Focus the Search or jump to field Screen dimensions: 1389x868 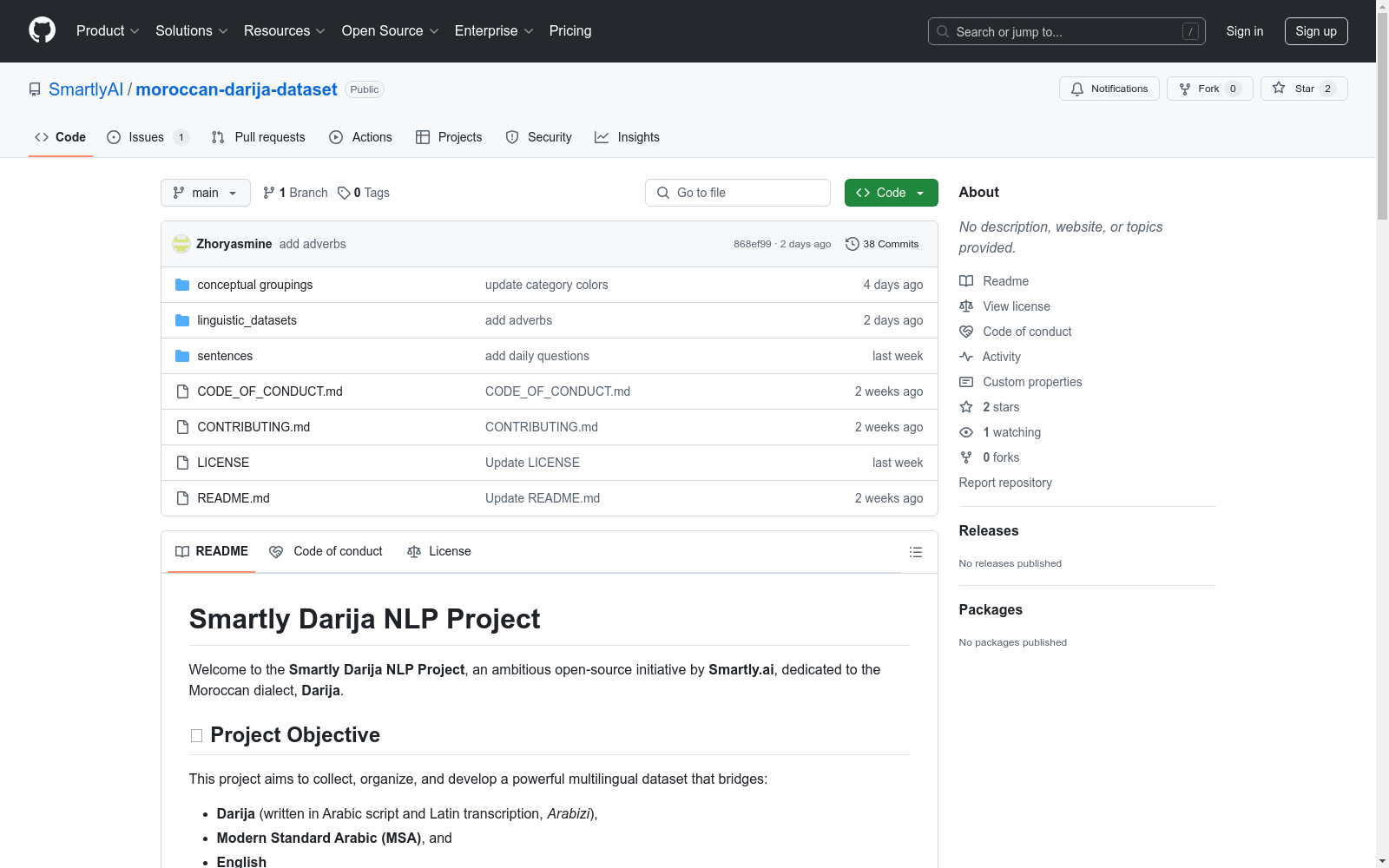tap(1066, 31)
